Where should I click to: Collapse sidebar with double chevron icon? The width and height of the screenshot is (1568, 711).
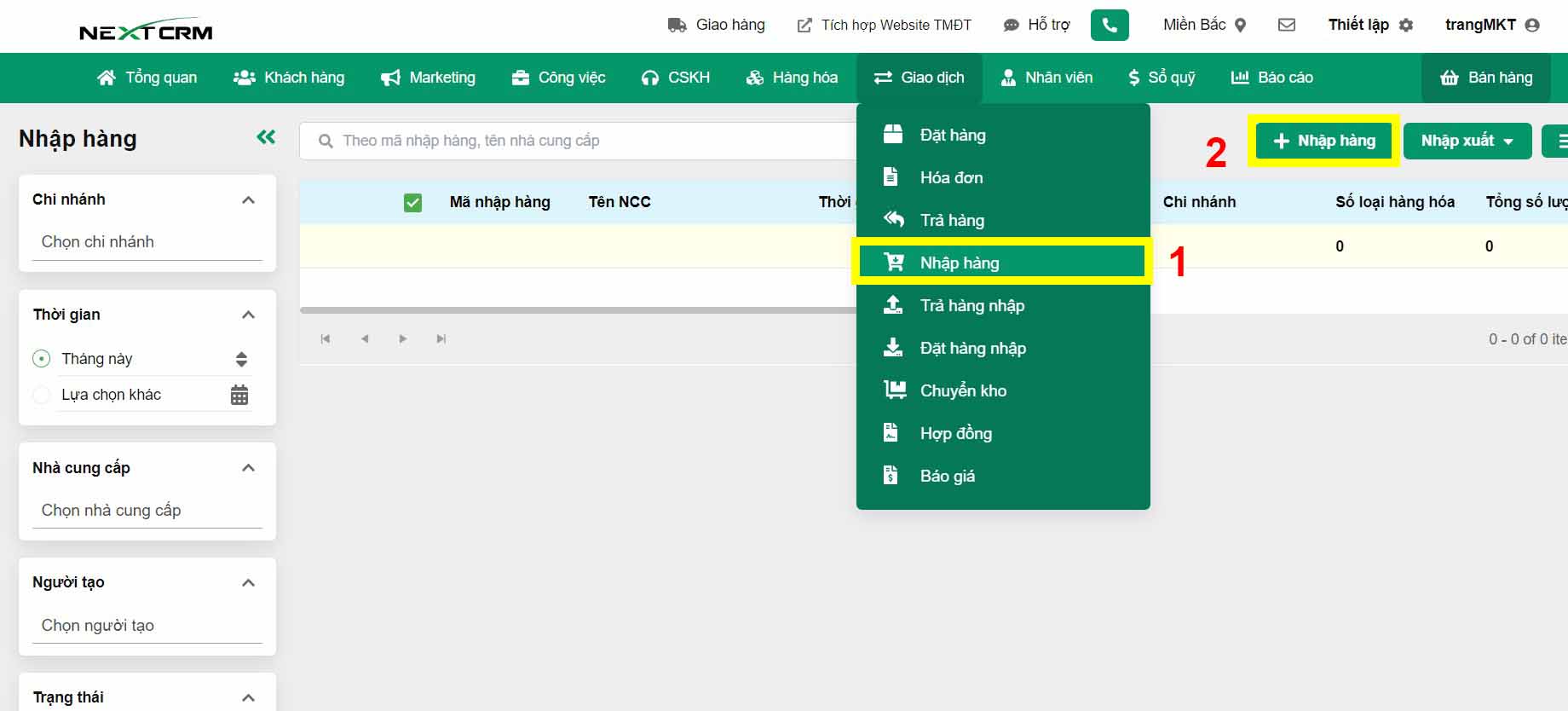point(266,137)
